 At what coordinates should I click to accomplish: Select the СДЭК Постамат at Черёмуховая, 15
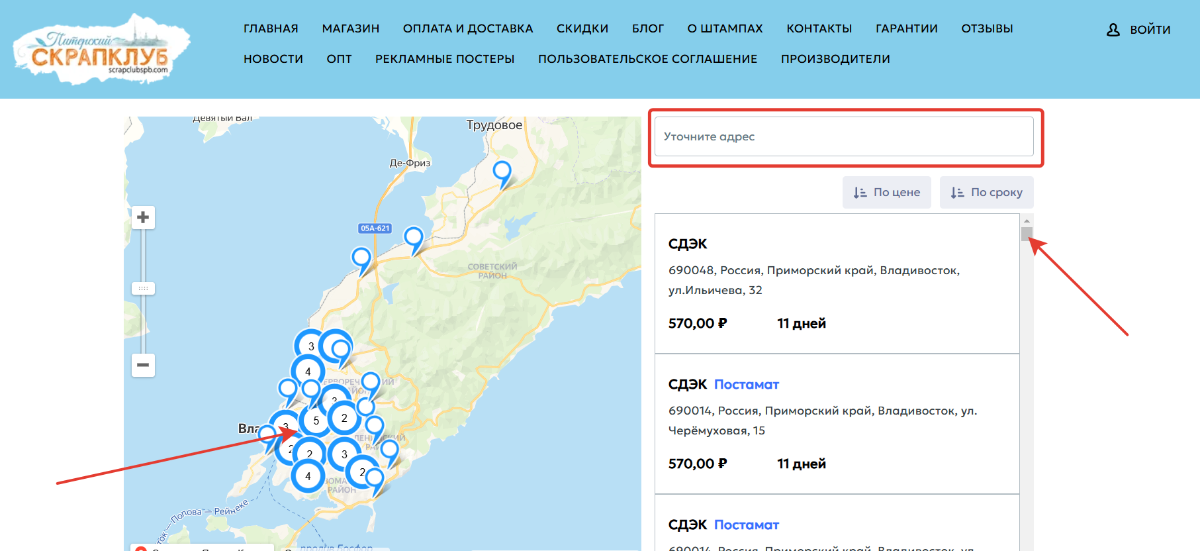[x=837, y=423]
